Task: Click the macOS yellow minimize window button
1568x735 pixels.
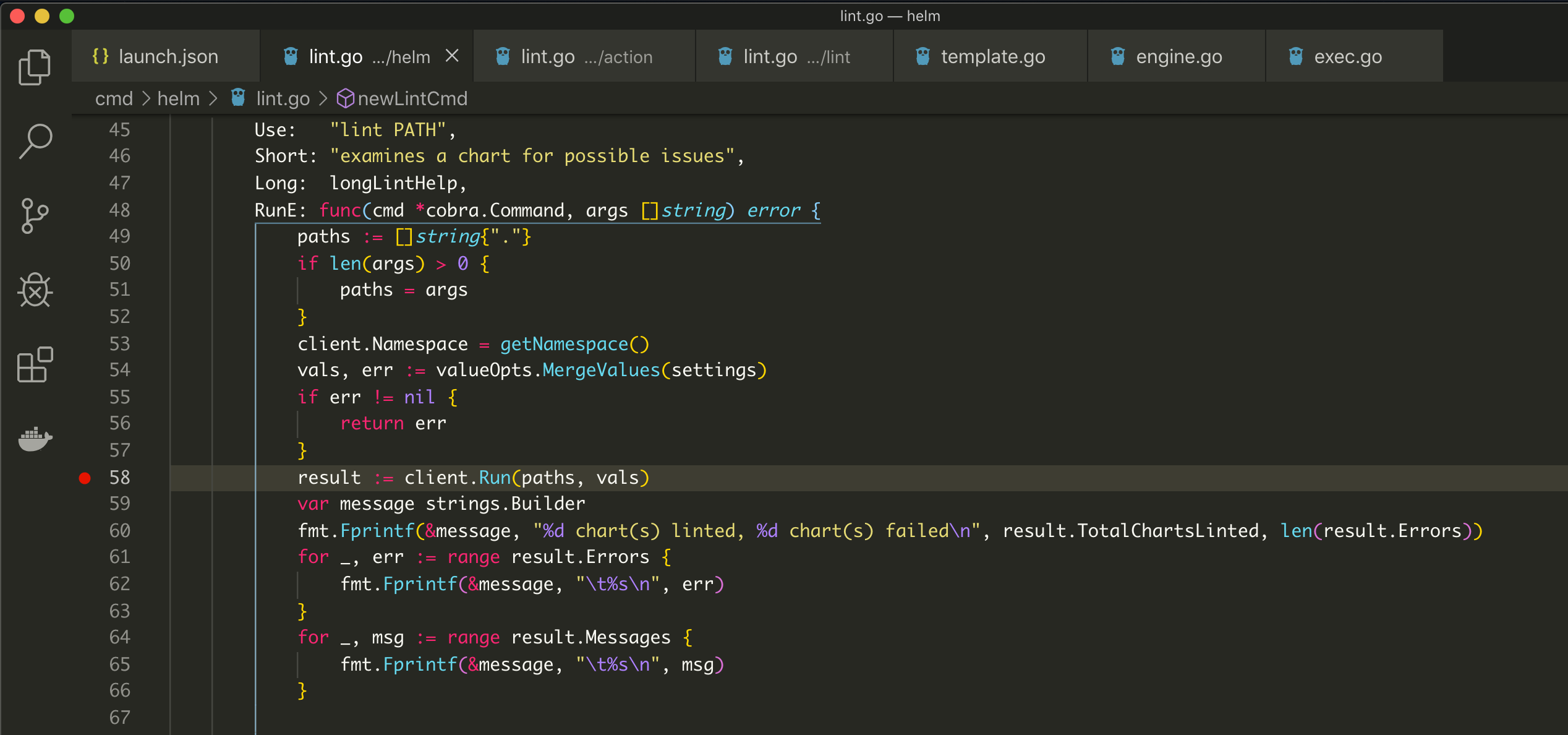Action: [x=42, y=16]
